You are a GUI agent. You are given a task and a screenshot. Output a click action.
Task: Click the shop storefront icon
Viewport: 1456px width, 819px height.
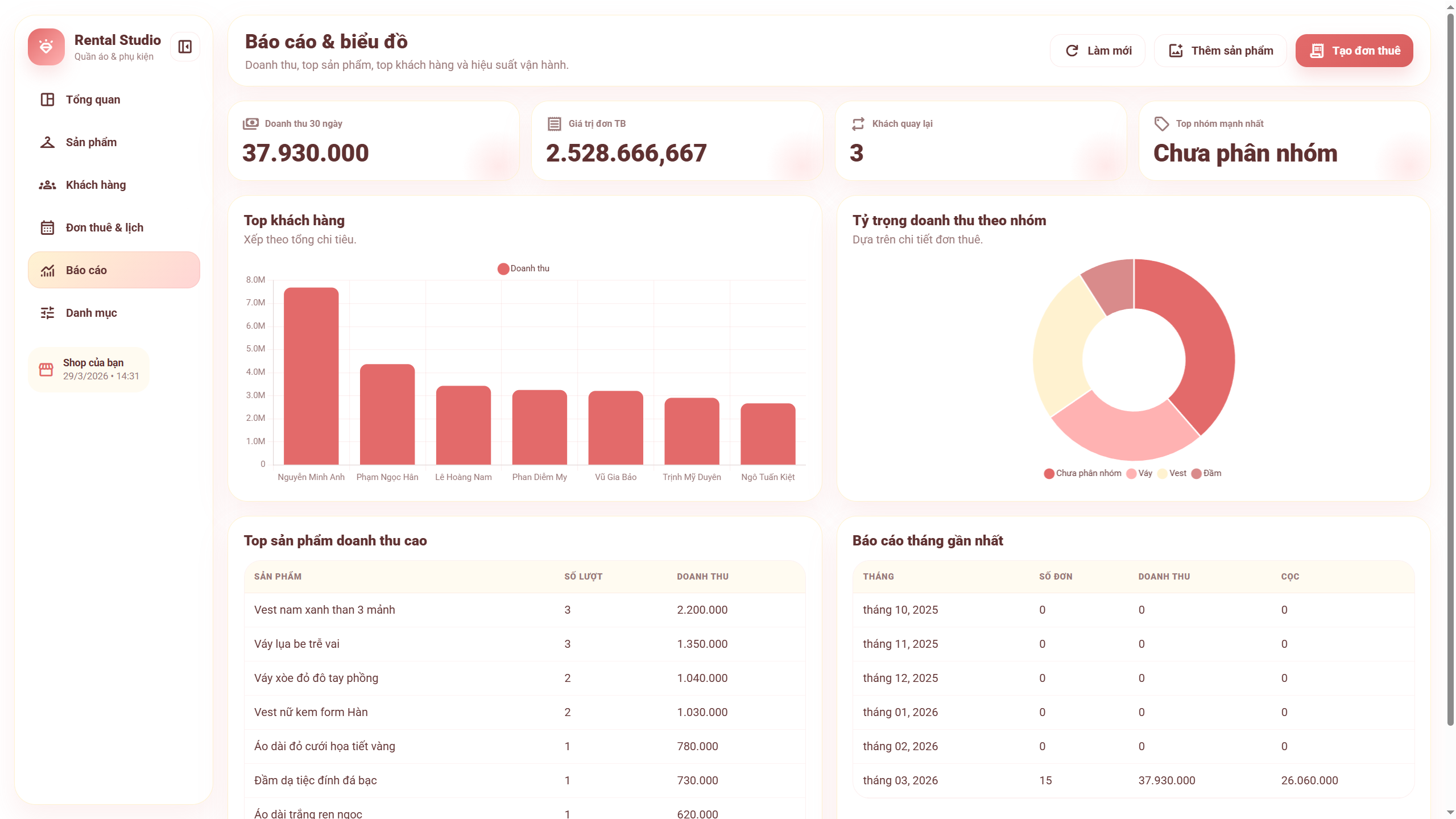coord(46,369)
